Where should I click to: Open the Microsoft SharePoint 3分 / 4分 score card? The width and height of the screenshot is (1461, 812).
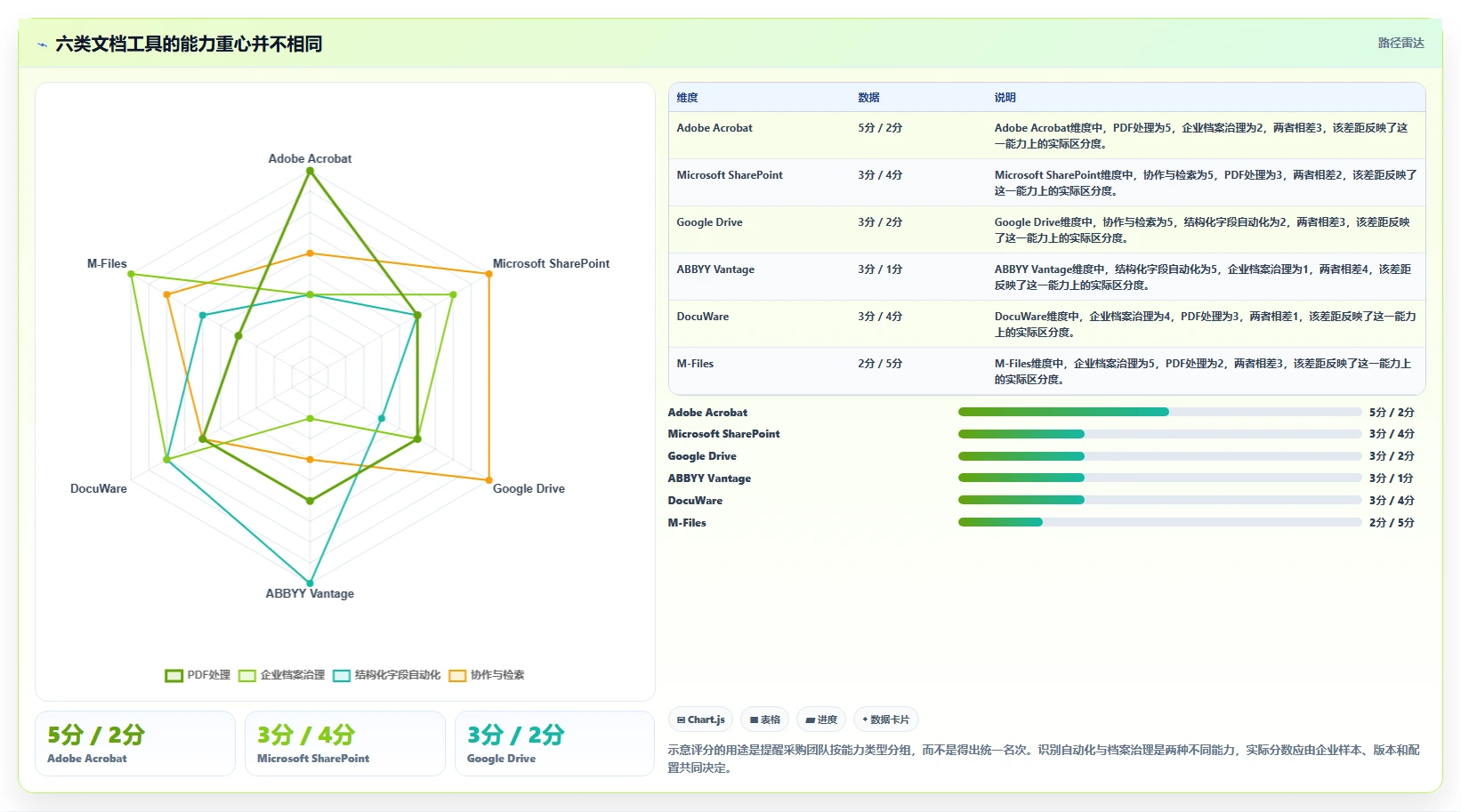(x=345, y=744)
